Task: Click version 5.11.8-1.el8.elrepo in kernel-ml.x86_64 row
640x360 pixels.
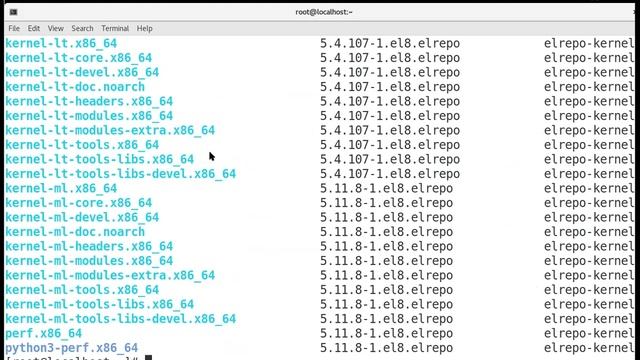Action: pyautogui.click(x=387, y=188)
